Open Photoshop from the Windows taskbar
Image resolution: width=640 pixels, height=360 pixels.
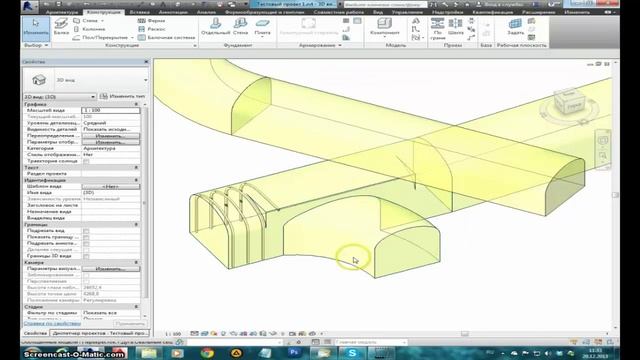tap(294, 353)
